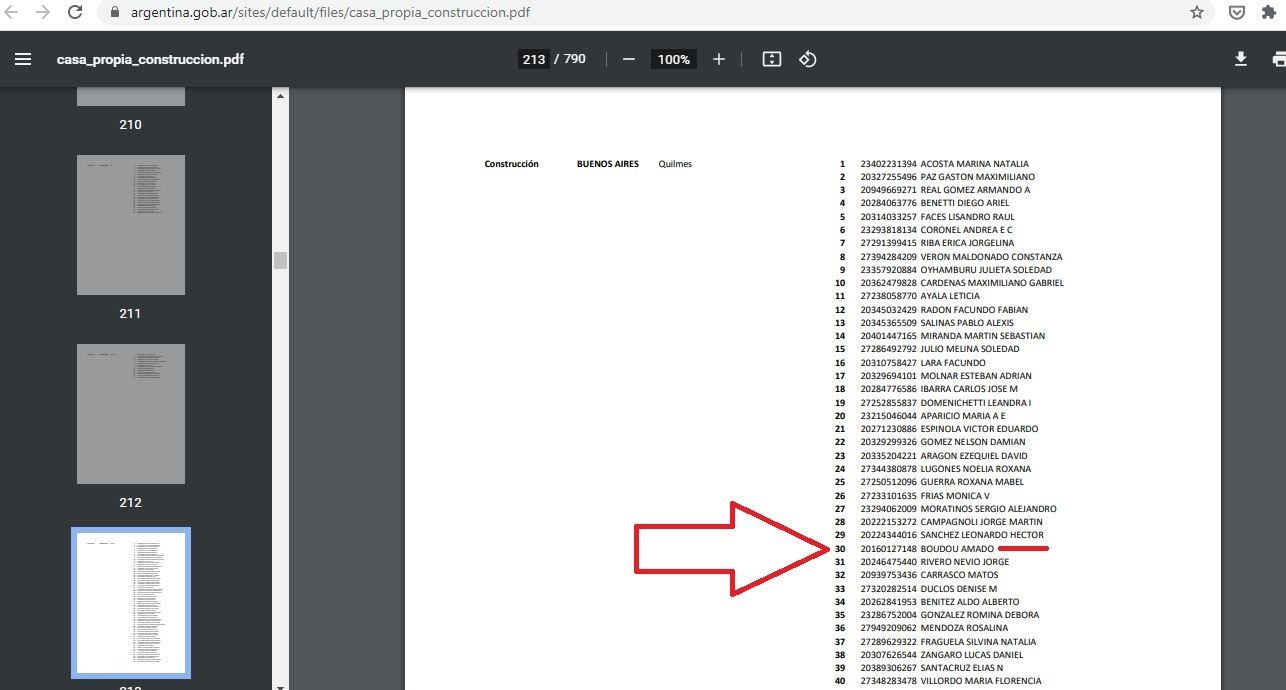This screenshot has height=690, width=1286.
Task: Print the PDF document
Action: click(x=1278, y=59)
